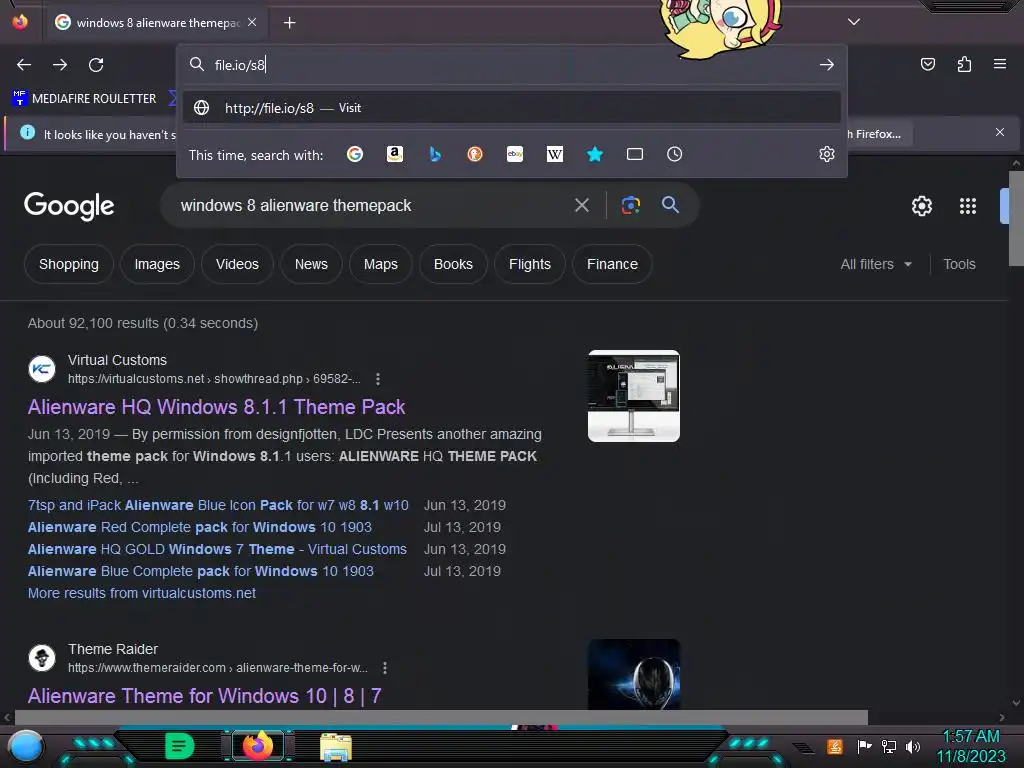Open search Tools
1024x768 pixels.
[959, 264]
